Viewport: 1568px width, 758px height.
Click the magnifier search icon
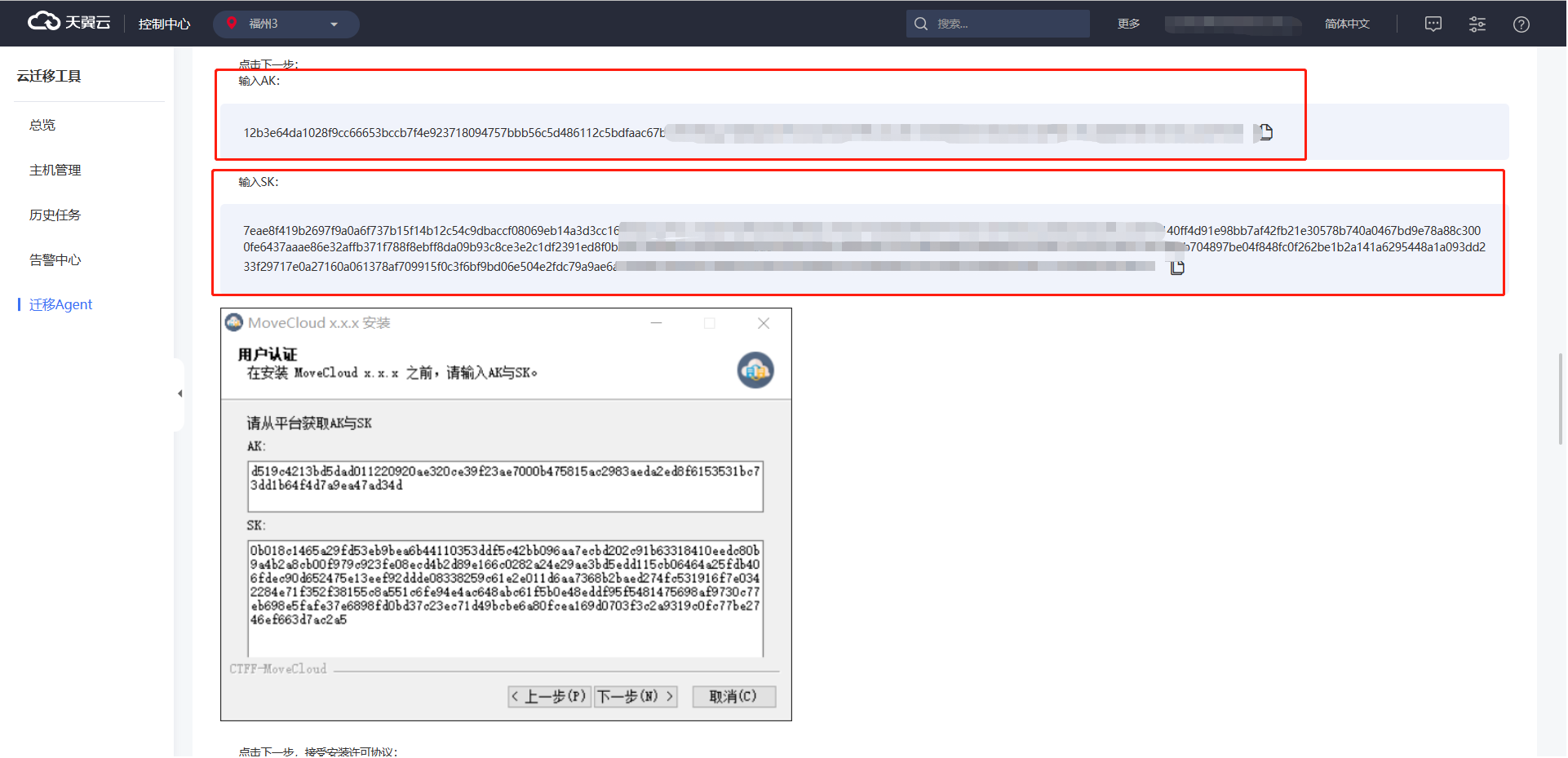pos(921,24)
